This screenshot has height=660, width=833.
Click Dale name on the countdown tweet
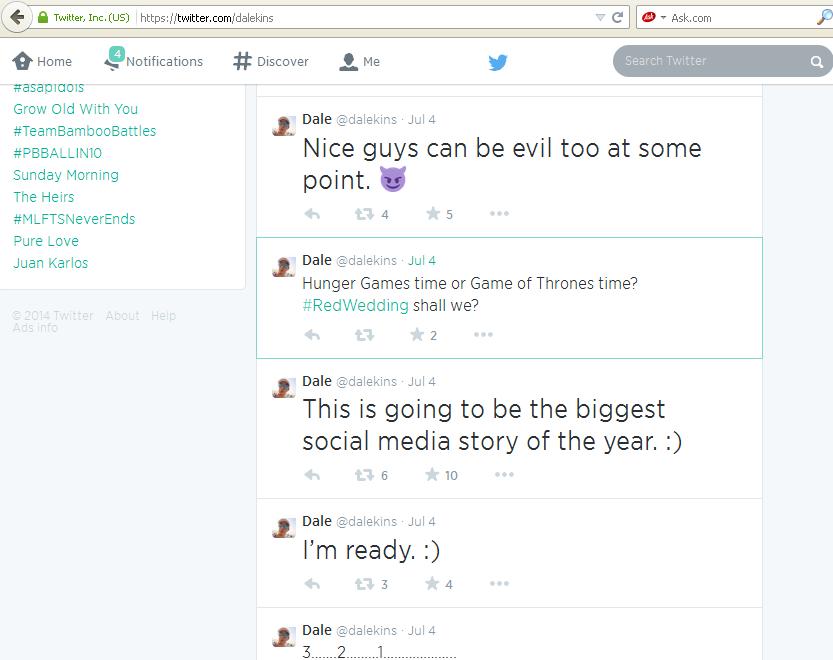coord(317,630)
